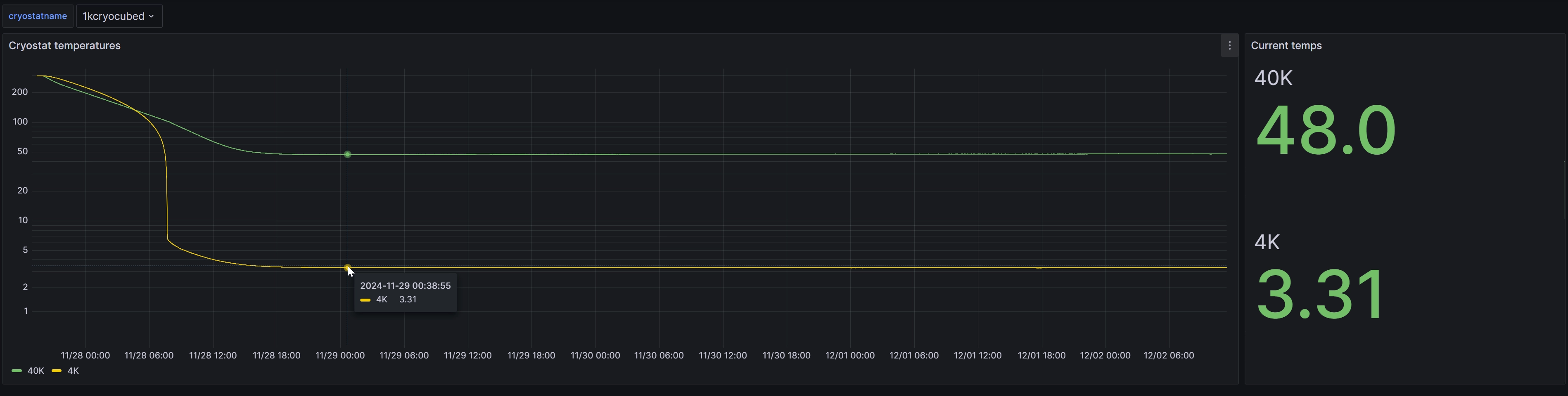Toggle the 40K series in the legend
Viewport: 1568px width, 396px height.
pyautogui.click(x=36, y=370)
